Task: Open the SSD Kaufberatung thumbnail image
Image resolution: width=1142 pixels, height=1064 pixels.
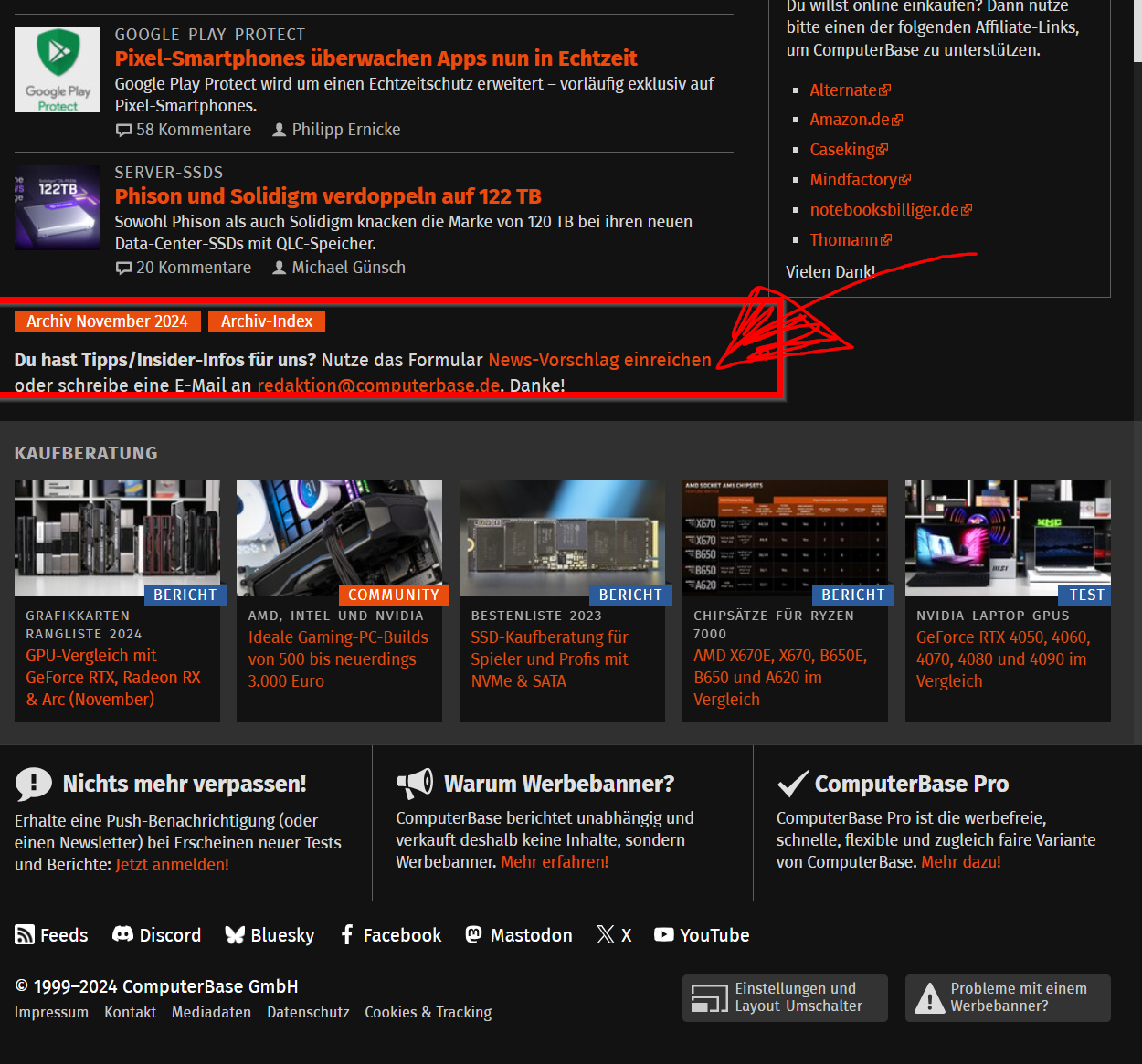Action: pyautogui.click(x=562, y=538)
